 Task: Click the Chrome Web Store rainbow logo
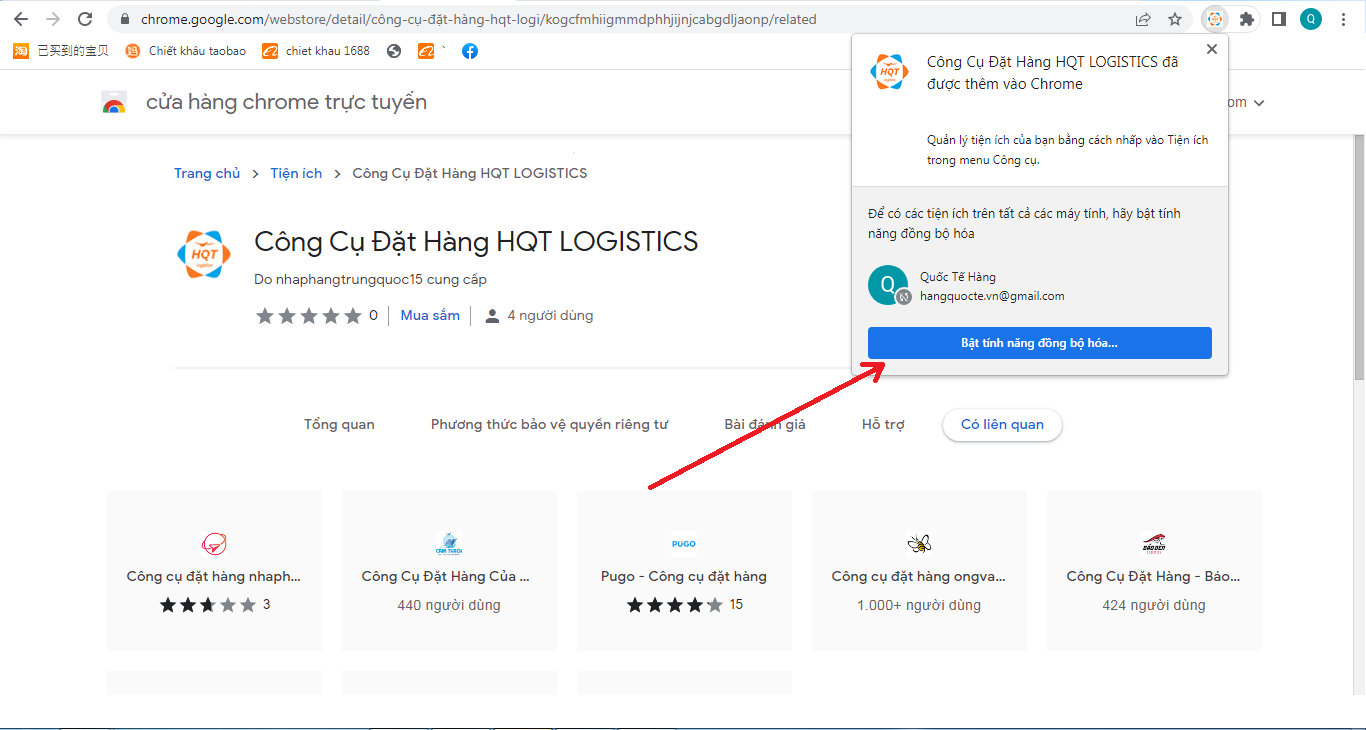[114, 102]
